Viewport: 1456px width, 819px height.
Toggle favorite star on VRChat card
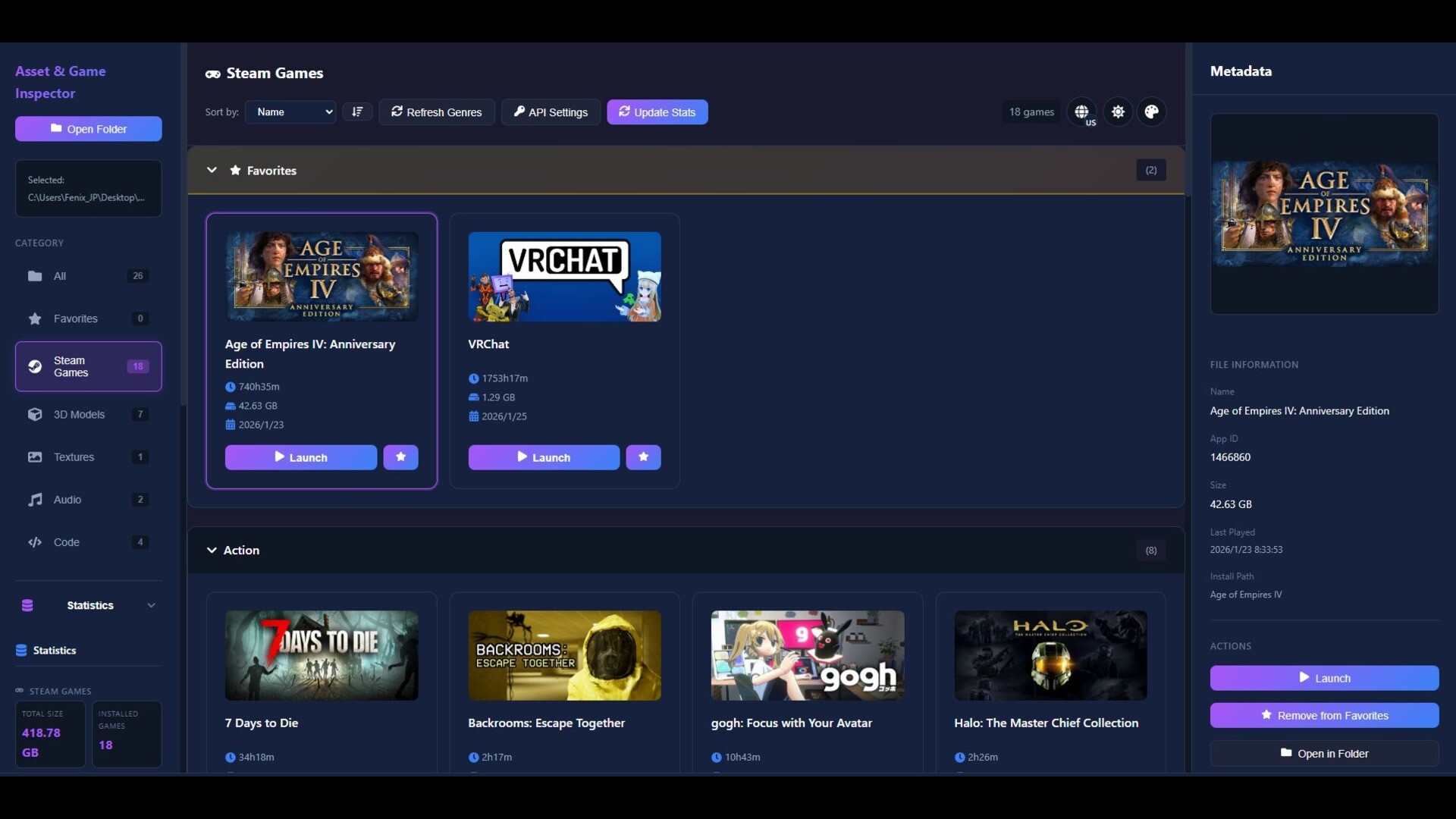[x=643, y=457]
